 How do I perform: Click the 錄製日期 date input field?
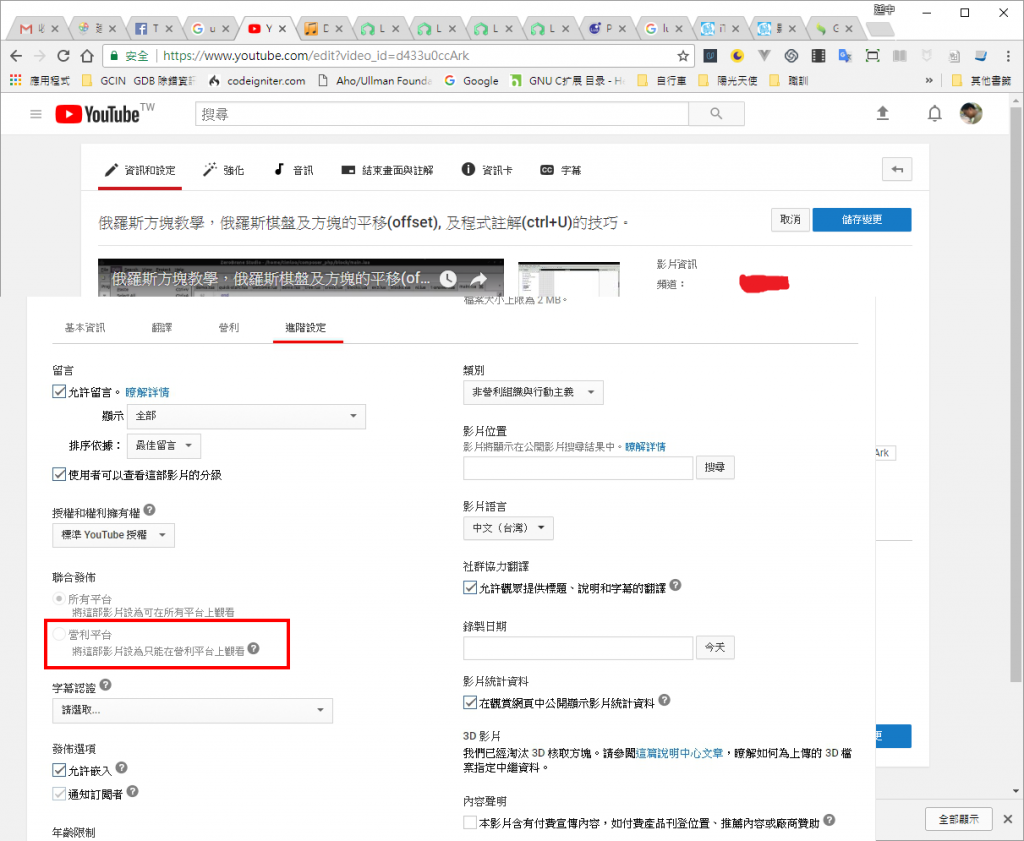coord(578,648)
